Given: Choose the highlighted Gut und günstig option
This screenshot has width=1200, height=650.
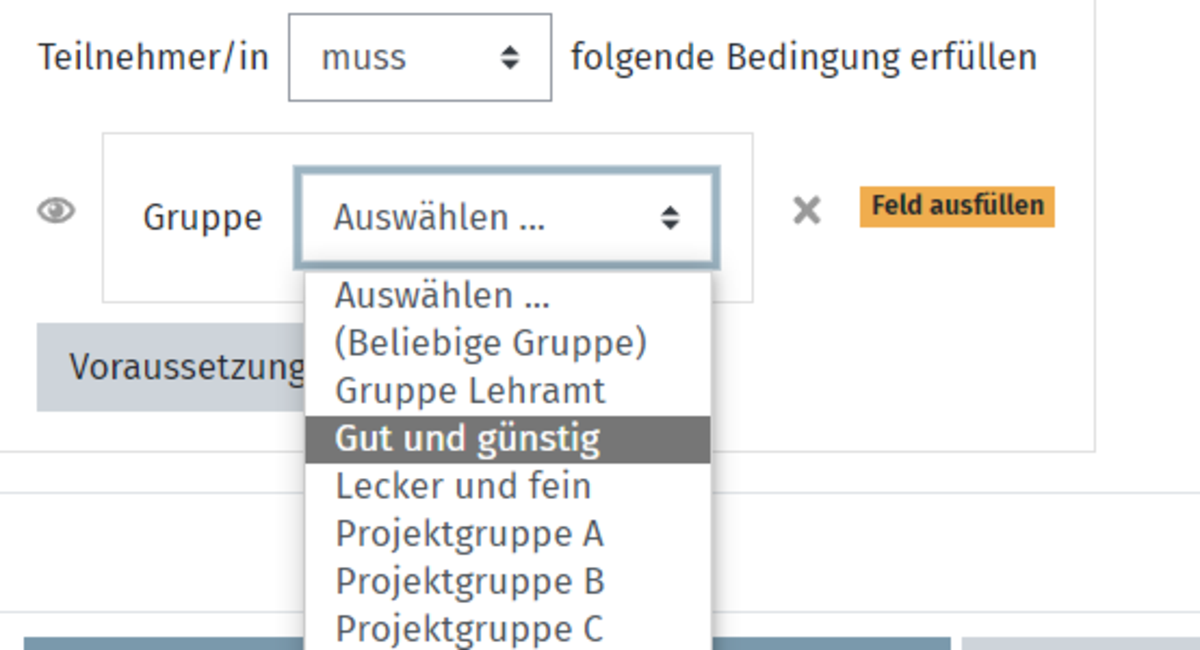Looking at the screenshot, I should (508, 439).
